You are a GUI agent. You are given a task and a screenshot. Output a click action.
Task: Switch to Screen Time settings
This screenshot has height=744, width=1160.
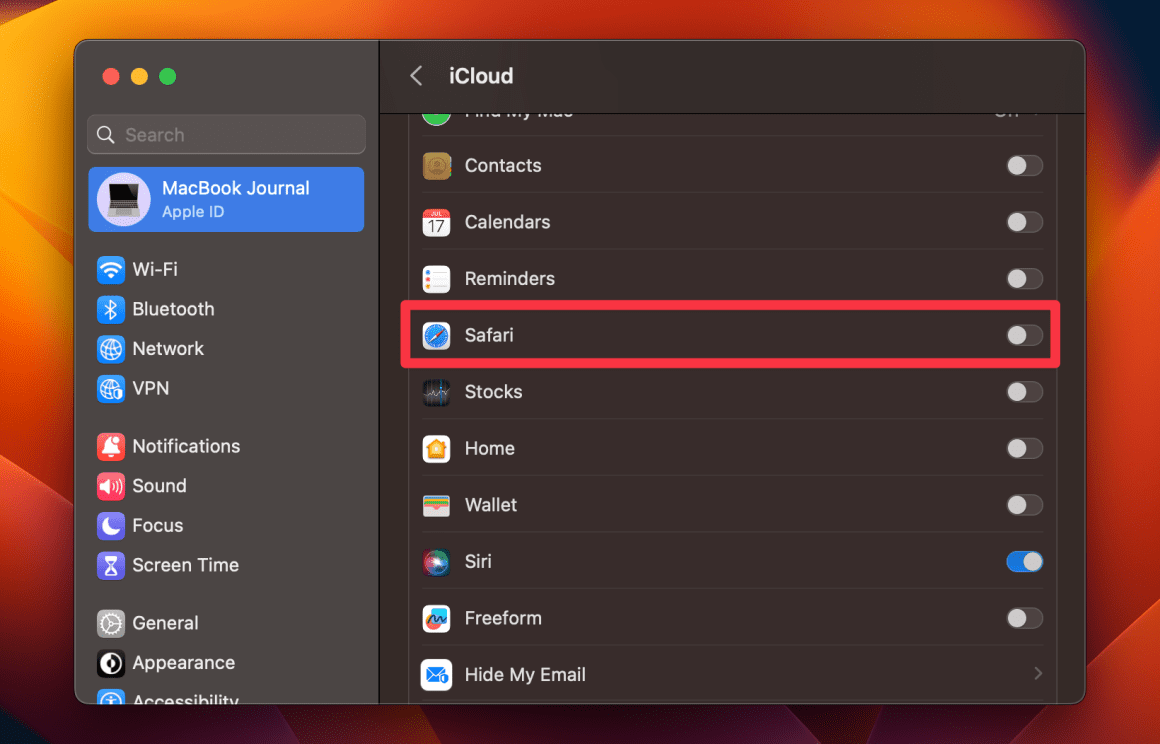click(185, 565)
